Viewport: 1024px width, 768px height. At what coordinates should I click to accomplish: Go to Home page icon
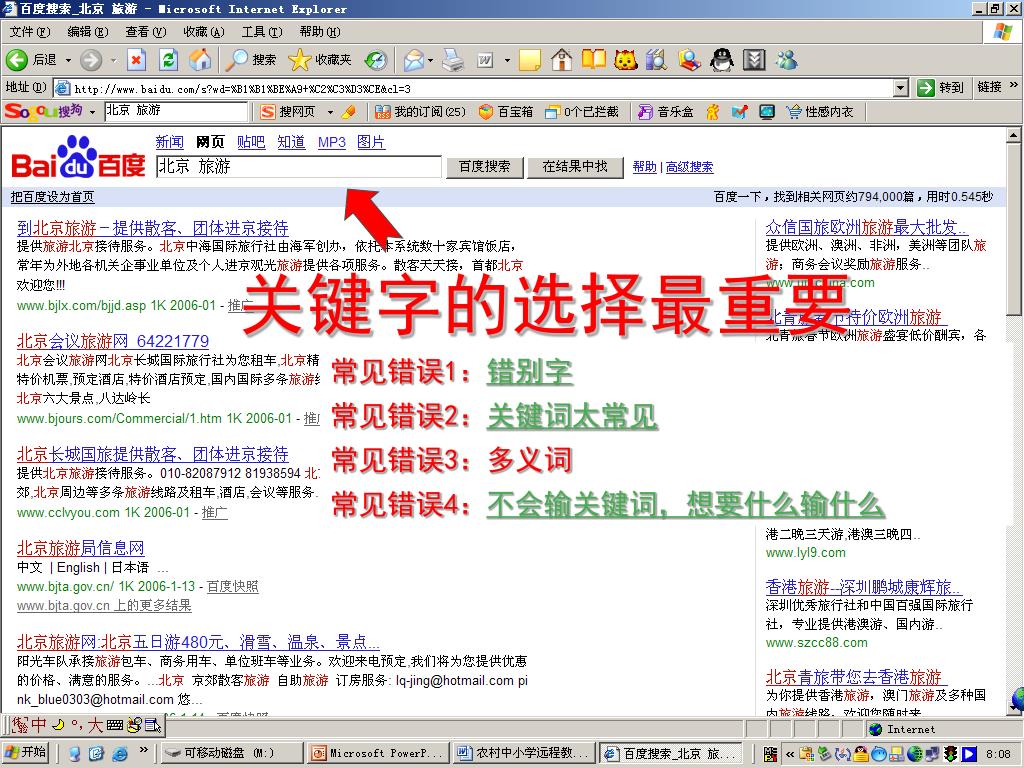(200, 60)
